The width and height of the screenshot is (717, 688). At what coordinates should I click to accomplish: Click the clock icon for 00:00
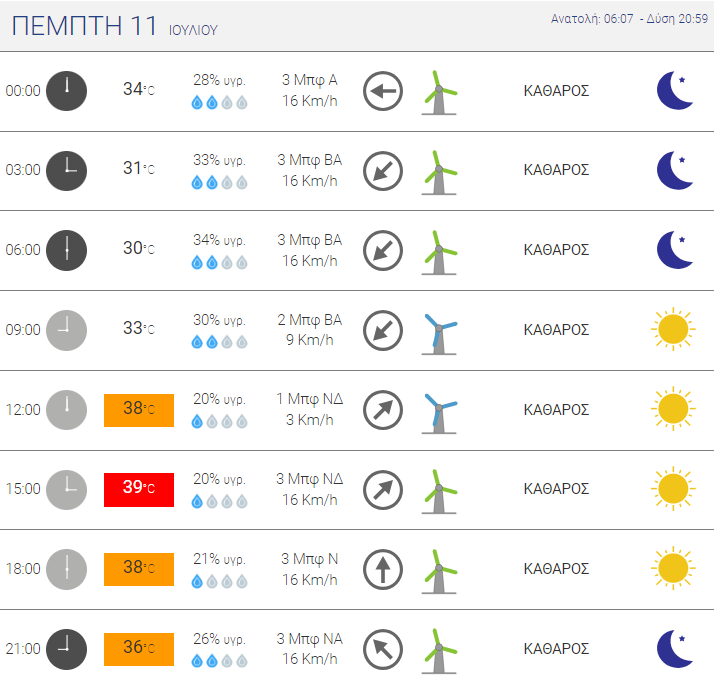point(66,91)
